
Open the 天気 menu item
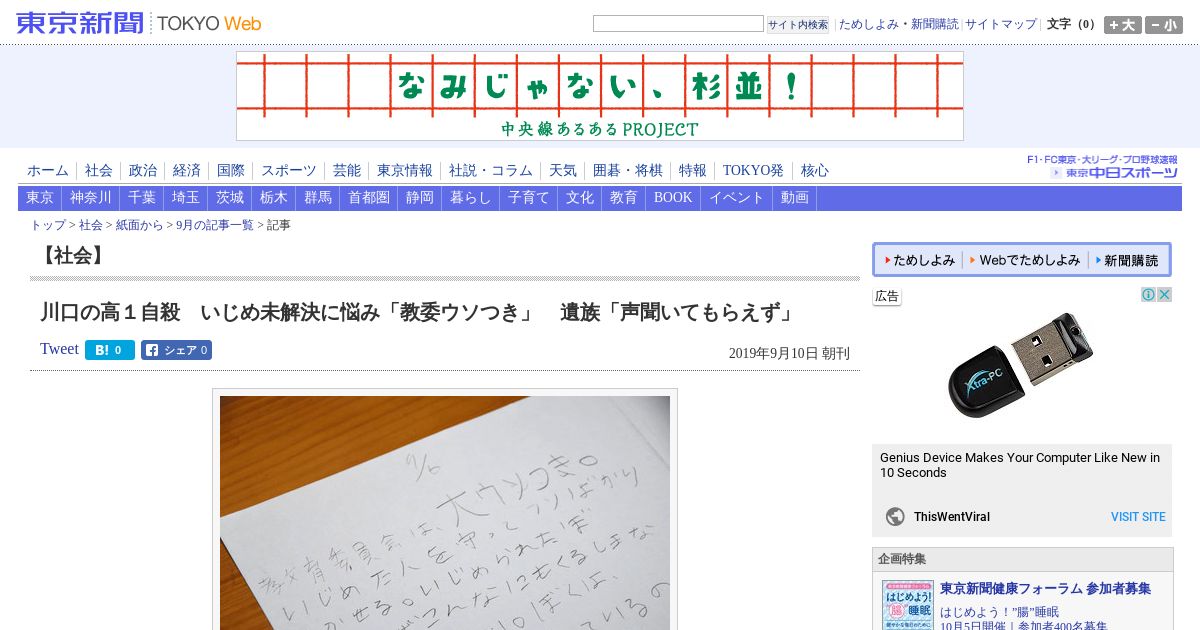coord(563,170)
